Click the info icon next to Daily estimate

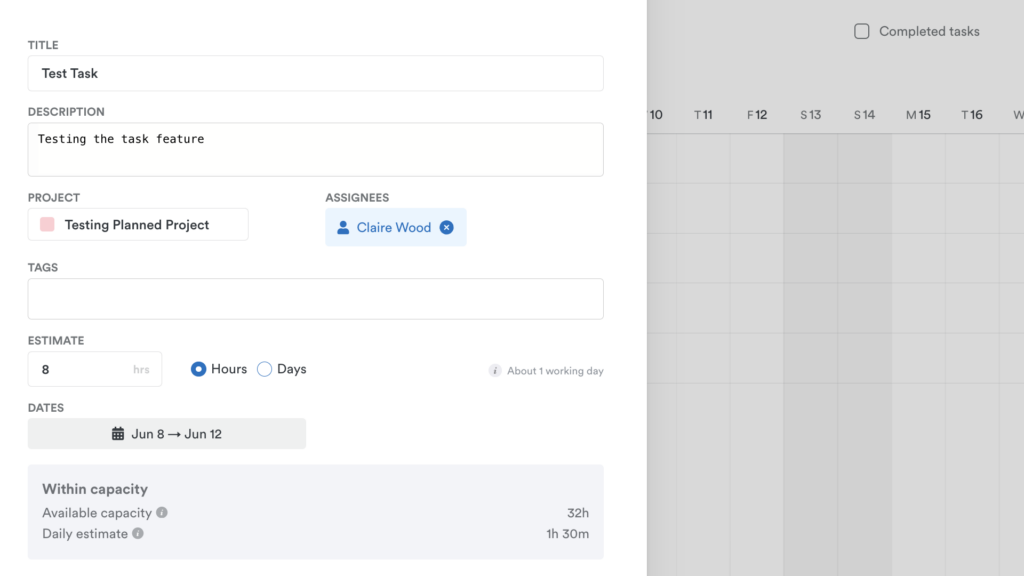[138, 534]
